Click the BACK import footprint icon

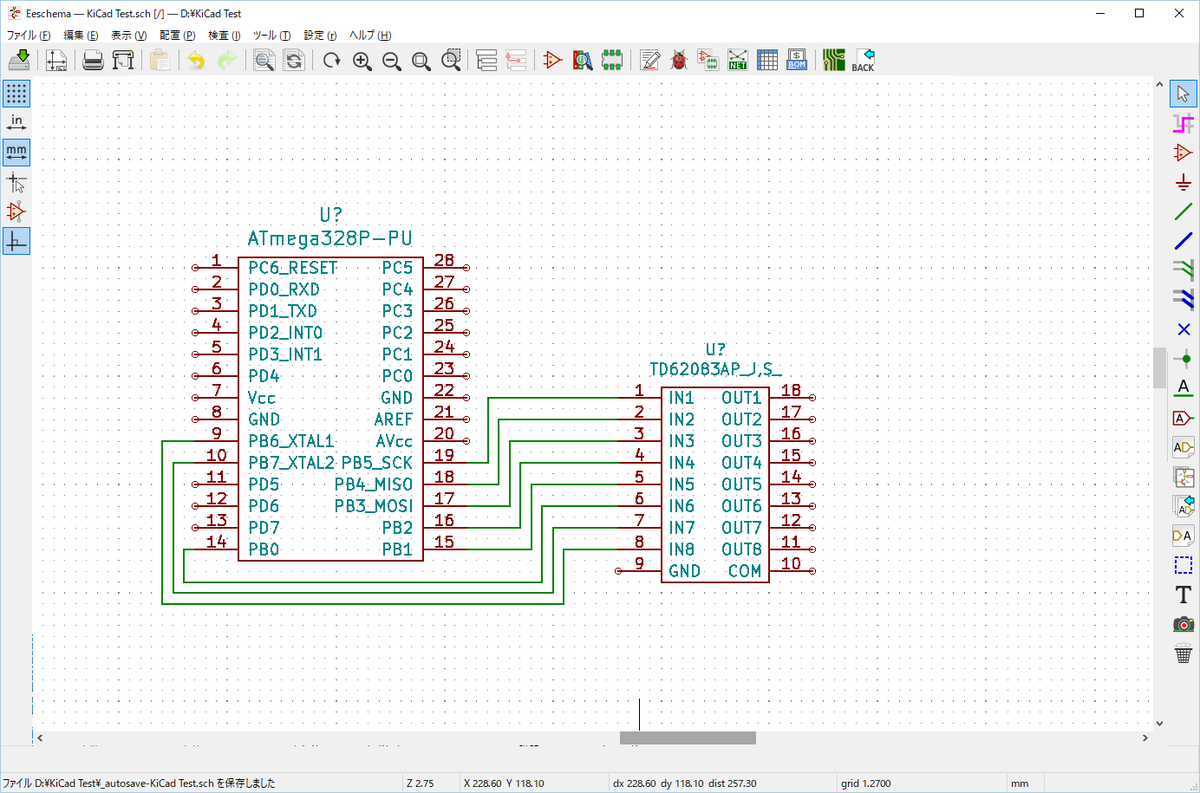[863, 60]
